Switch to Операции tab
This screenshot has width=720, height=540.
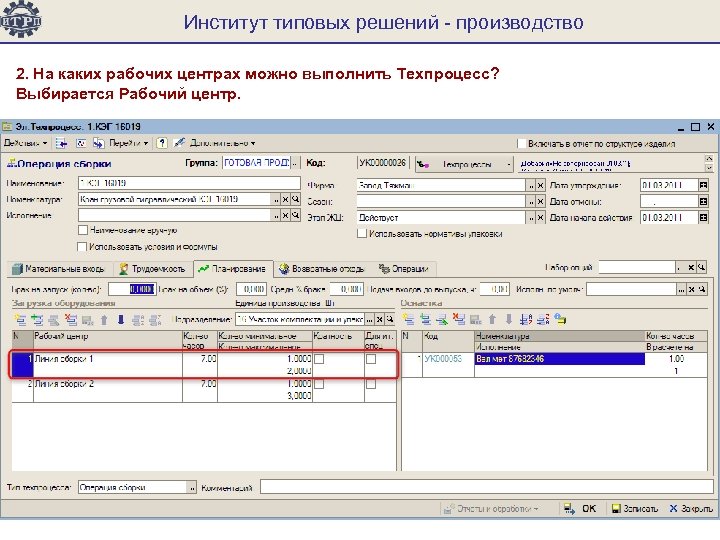tap(403, 269)
